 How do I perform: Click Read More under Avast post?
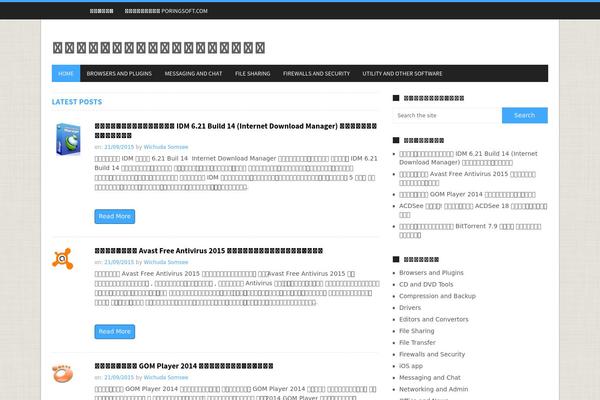coord(115,331)
